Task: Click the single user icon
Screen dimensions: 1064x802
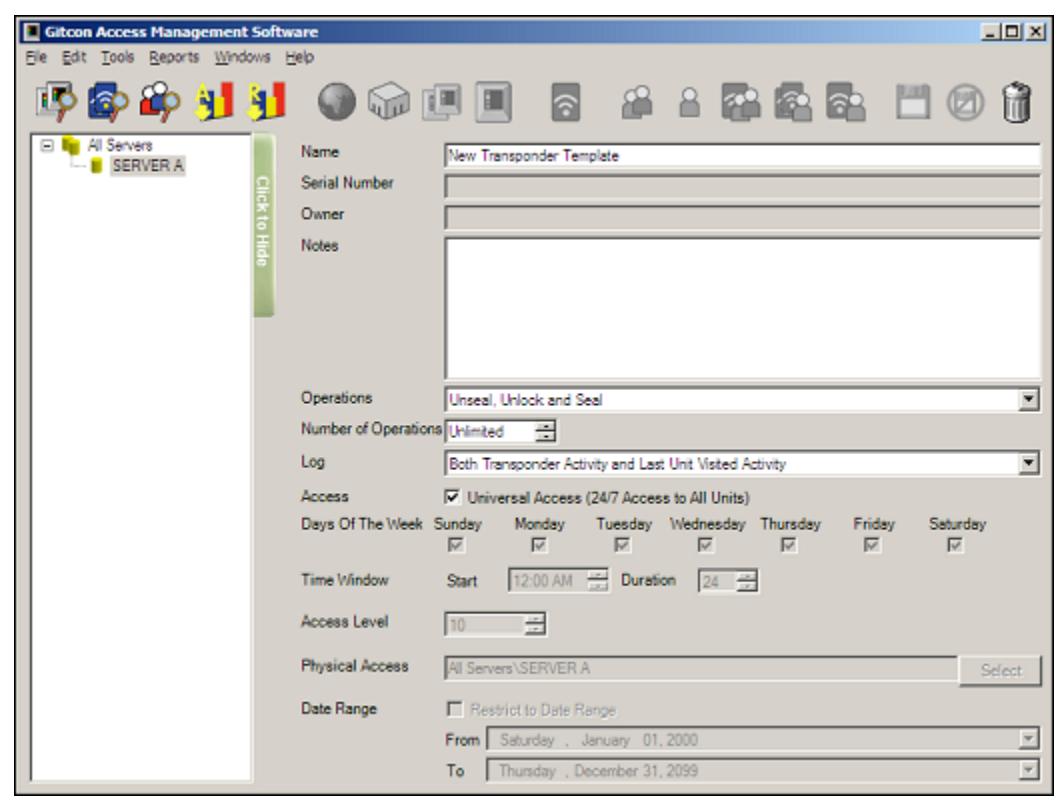Action: (x=690, y=102)
